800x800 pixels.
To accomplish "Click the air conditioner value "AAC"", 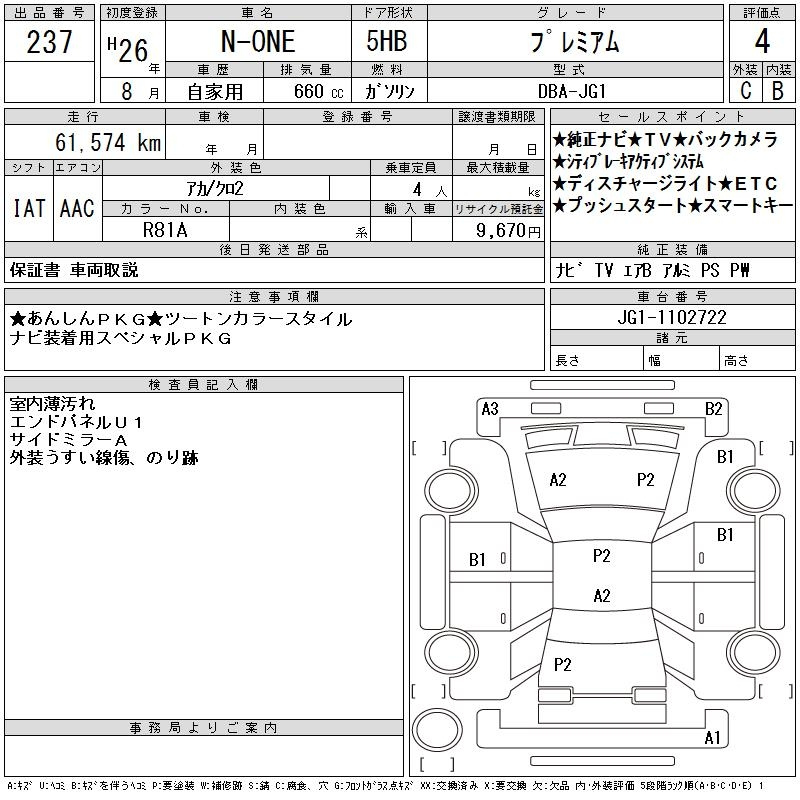I will [77, 208].
